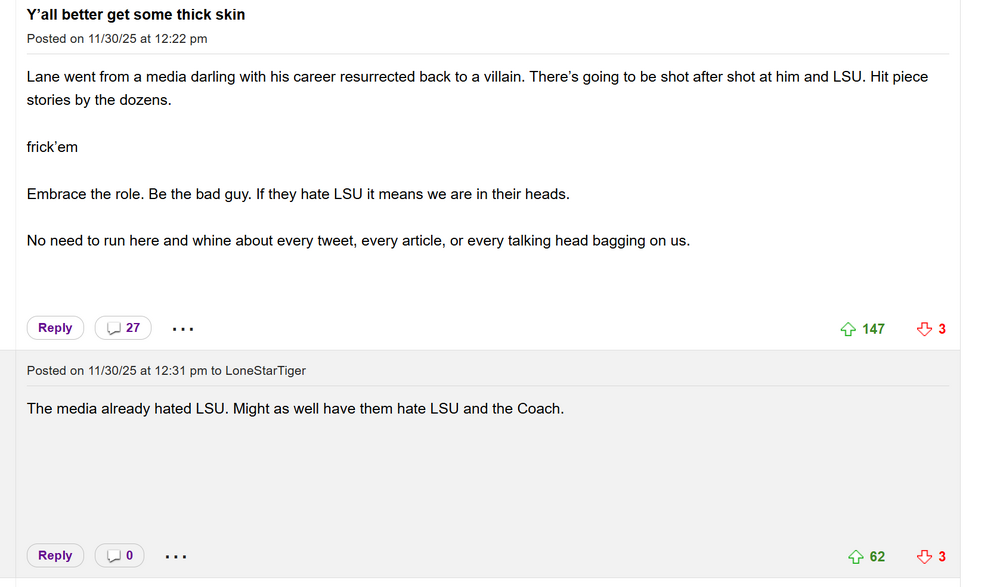Reply to the 12:31 pm comment
1000x587 pixels.
[55, 556]
